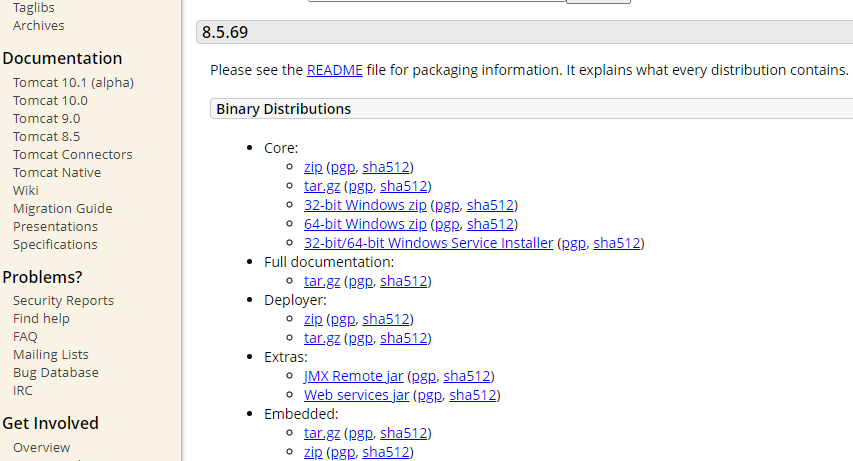Open Tomcat 9.0 documentation
Viewport: 853px width, 461px height.
pos(46,119)
